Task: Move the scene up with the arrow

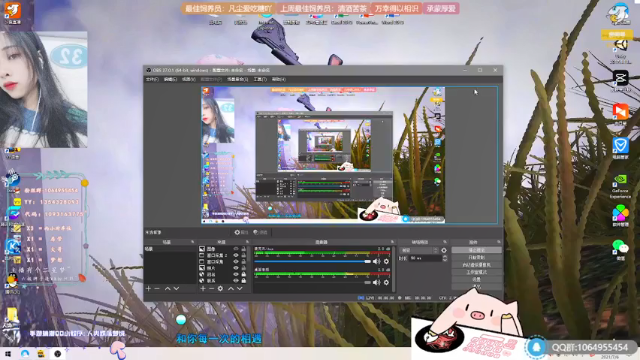Action: (x=167, y=289)
